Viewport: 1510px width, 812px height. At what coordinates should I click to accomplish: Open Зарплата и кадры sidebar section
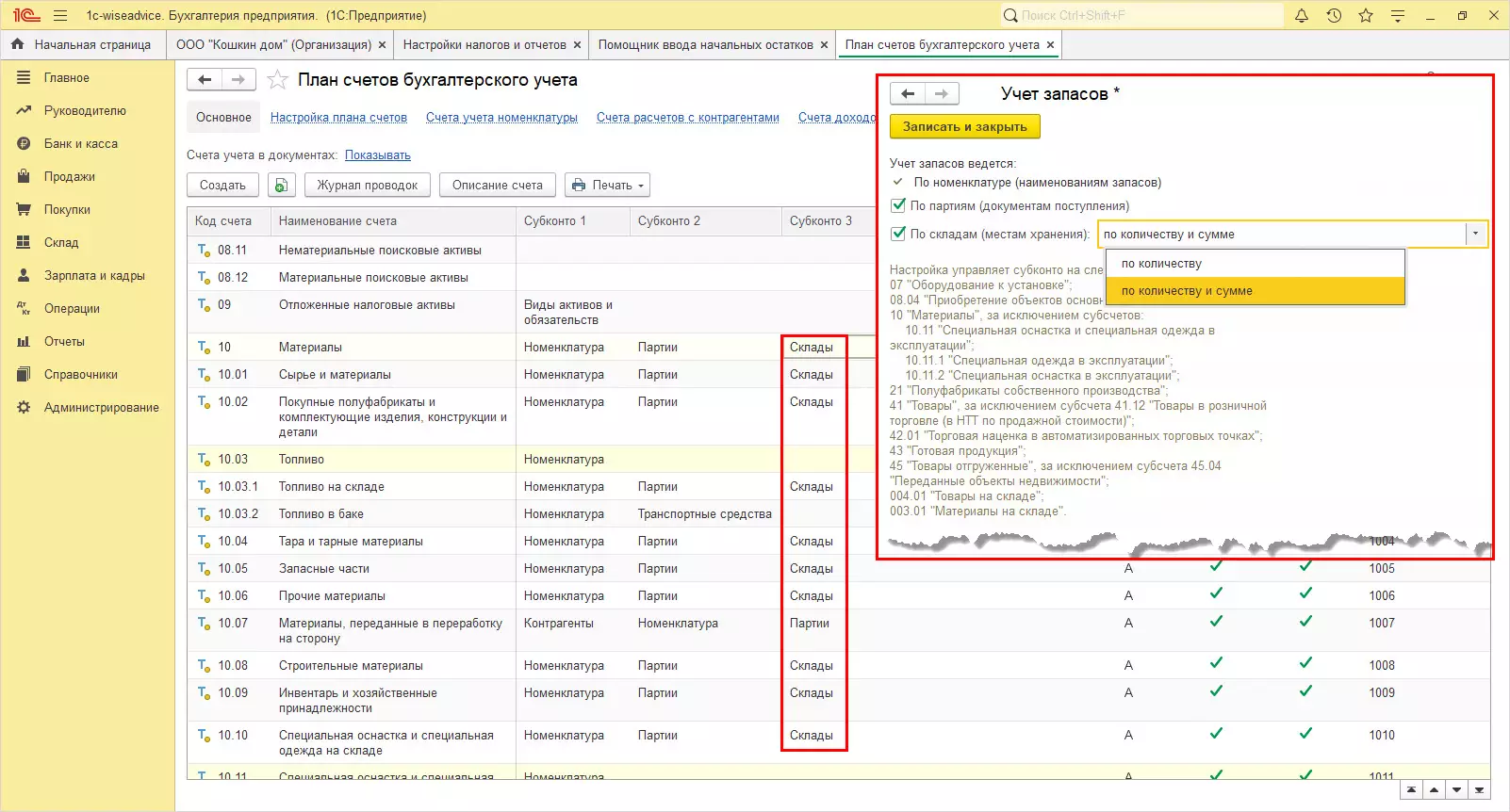[94, 276]
